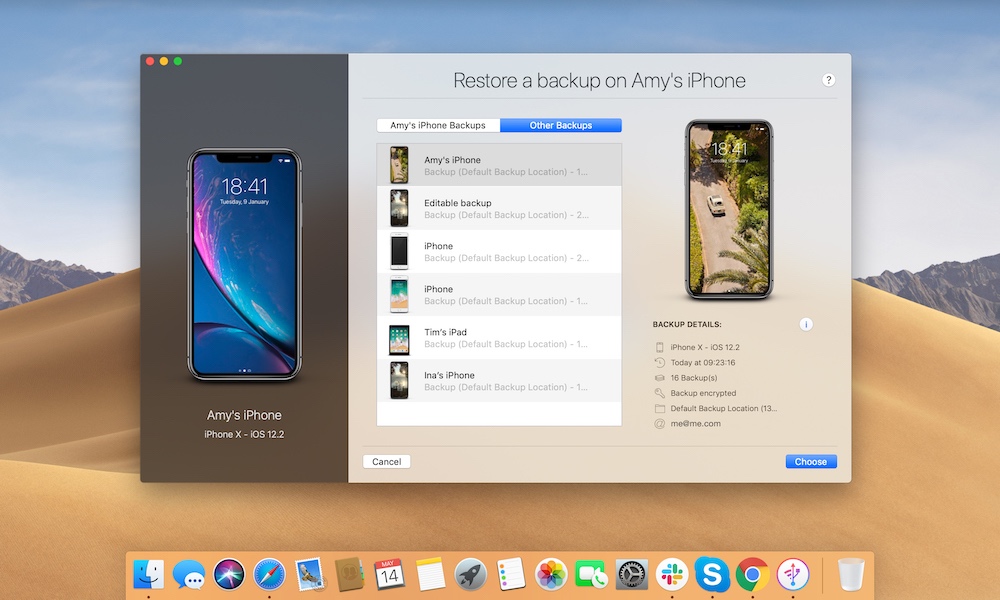This screenshot has width=1000, height=600.
Task: Click the Cancel button
Action: coord(386,462)
